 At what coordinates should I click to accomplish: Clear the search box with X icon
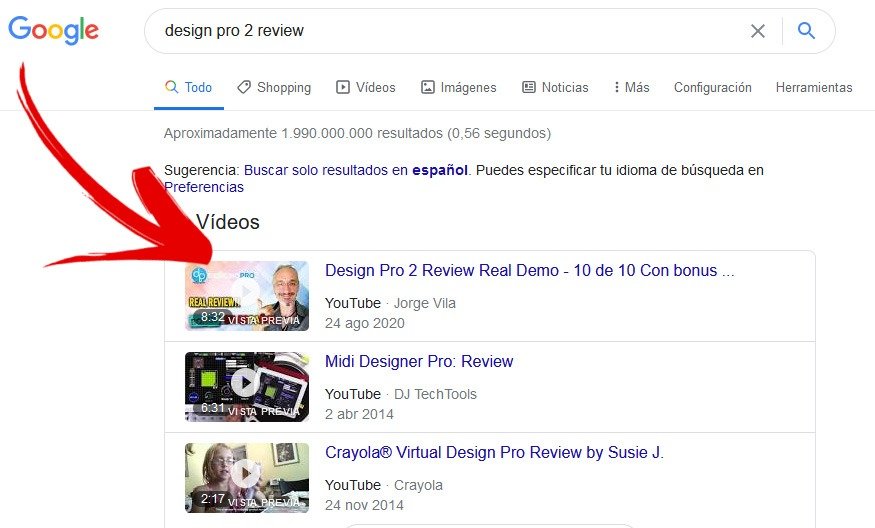pyautogui.click(x=757, y=31)
